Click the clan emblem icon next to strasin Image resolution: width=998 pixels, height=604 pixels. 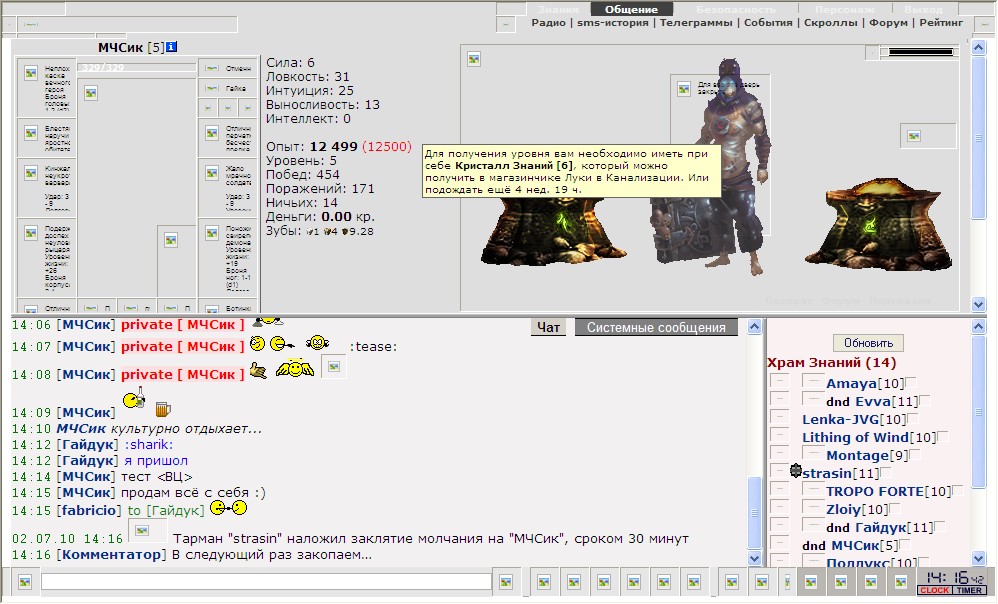pos(796,471)
